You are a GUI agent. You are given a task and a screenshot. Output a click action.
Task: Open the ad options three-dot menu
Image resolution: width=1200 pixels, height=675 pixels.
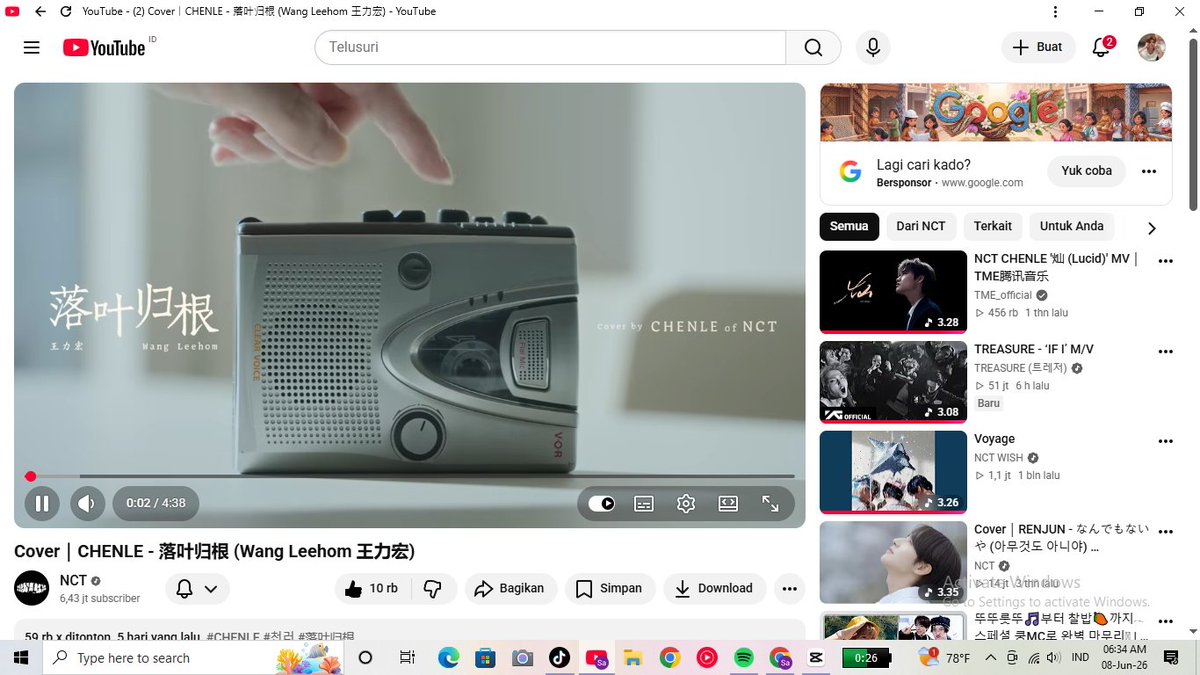[x=1149, y=171]
